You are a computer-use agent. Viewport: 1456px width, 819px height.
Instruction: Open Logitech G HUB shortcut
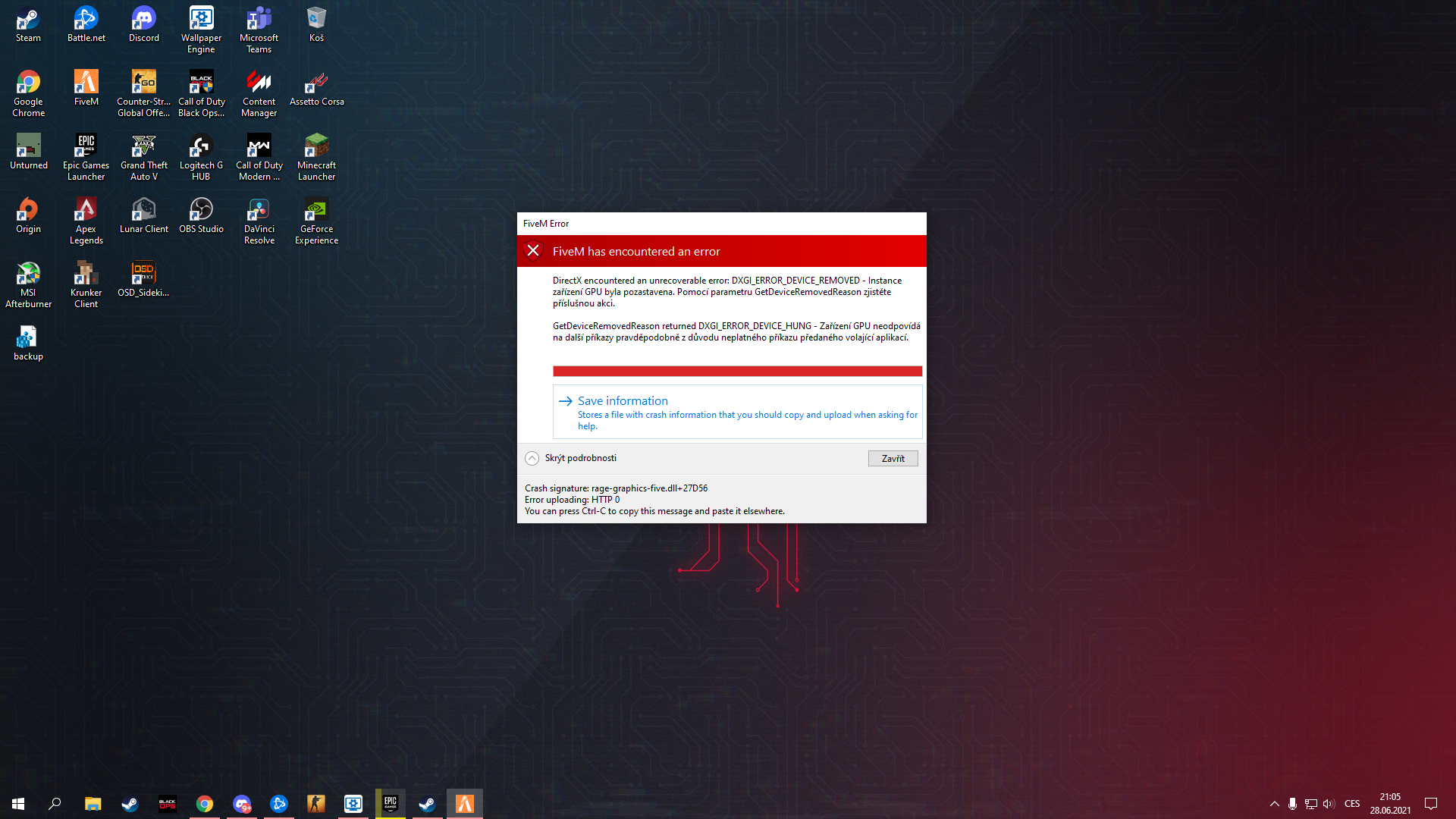pyautogui.click(x=201, y=158)
